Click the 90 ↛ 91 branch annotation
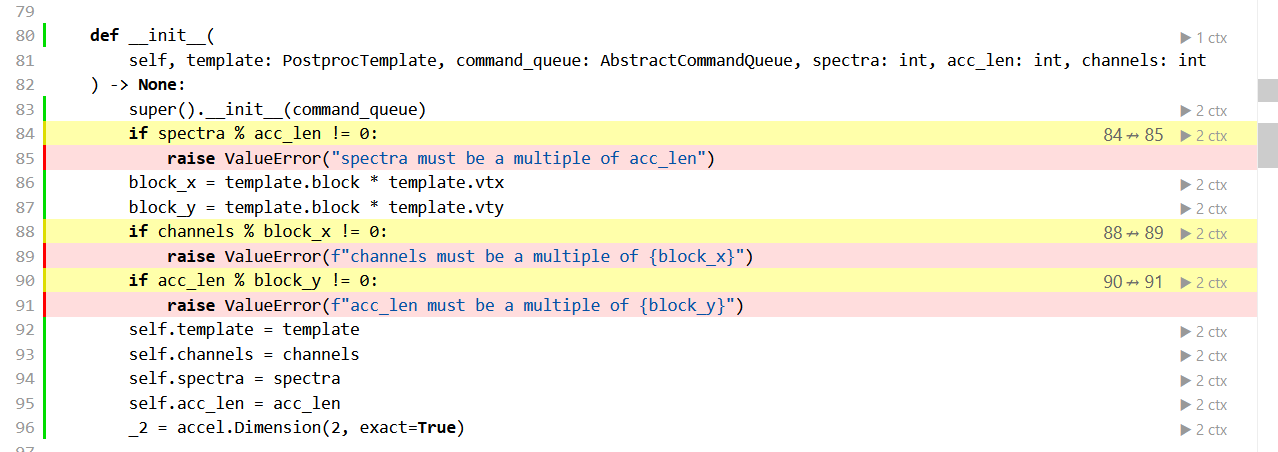Screen dimensions: 1278x452 click(1133, 283)
